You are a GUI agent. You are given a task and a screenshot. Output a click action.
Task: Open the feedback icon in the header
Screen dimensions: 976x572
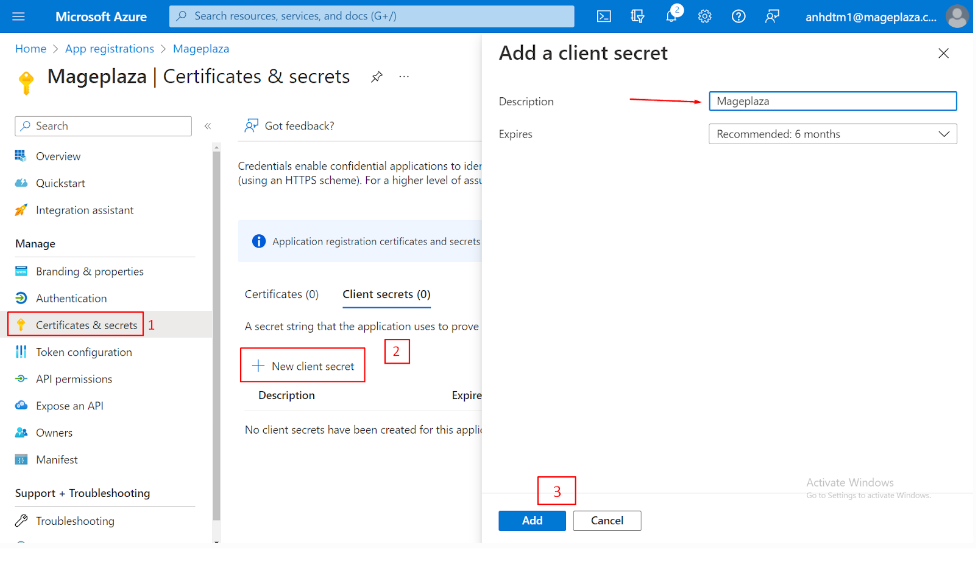(771, 17)
